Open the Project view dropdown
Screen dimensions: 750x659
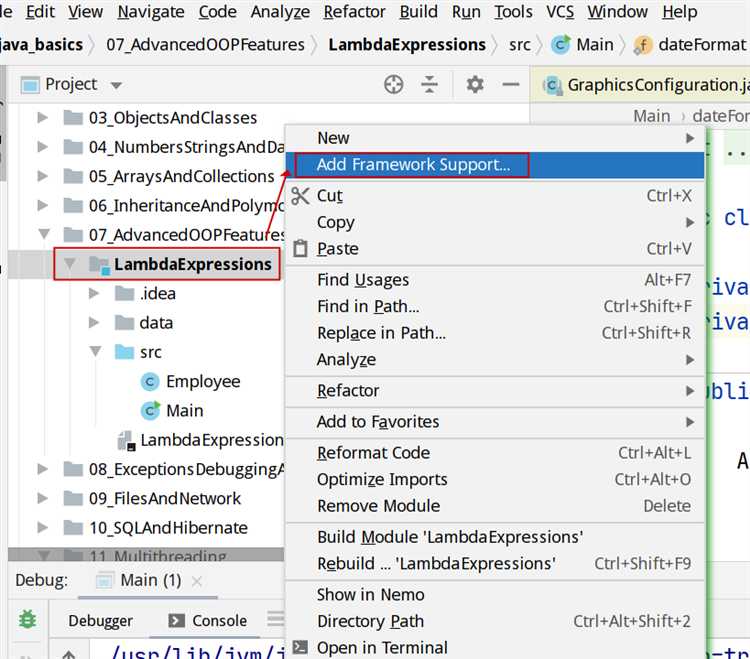click(x=116, y=86)
